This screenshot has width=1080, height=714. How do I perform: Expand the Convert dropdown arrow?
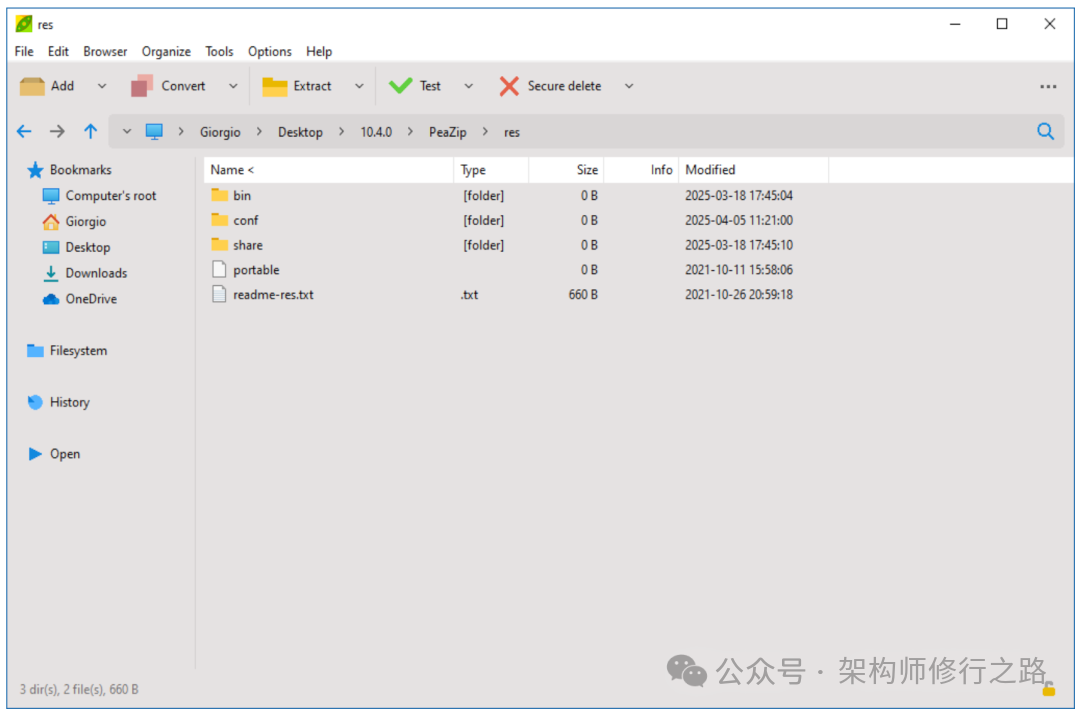(x=233, y=86)
